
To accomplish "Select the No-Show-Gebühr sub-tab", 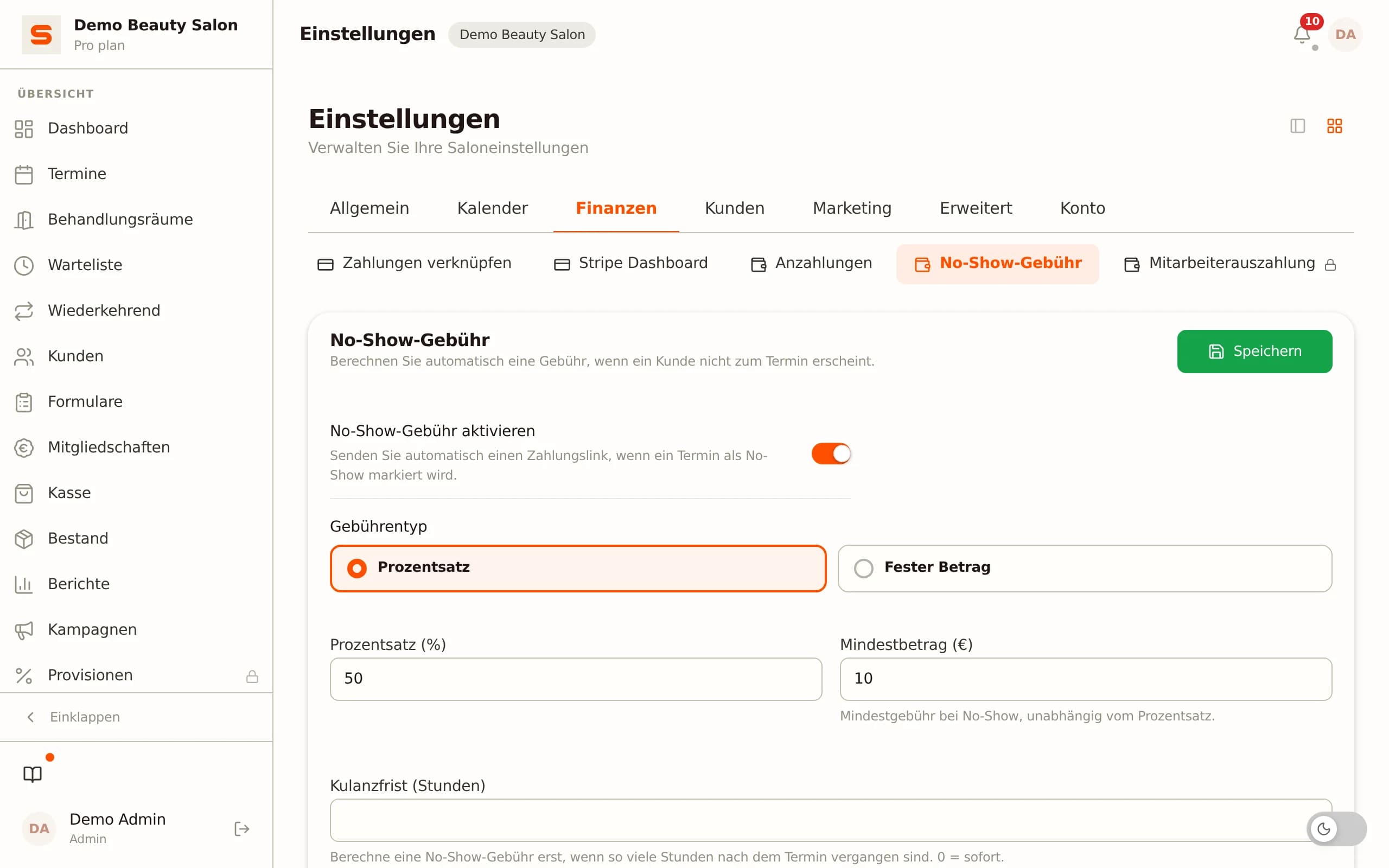I will tap(997, 264).
